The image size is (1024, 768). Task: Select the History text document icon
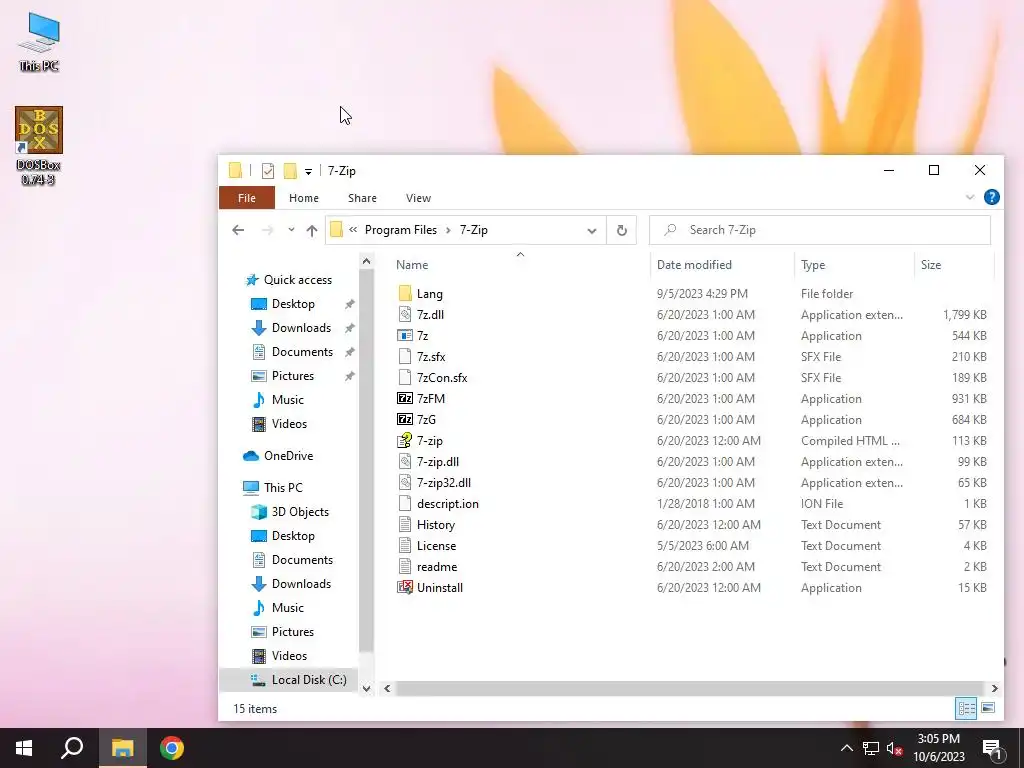405,524
